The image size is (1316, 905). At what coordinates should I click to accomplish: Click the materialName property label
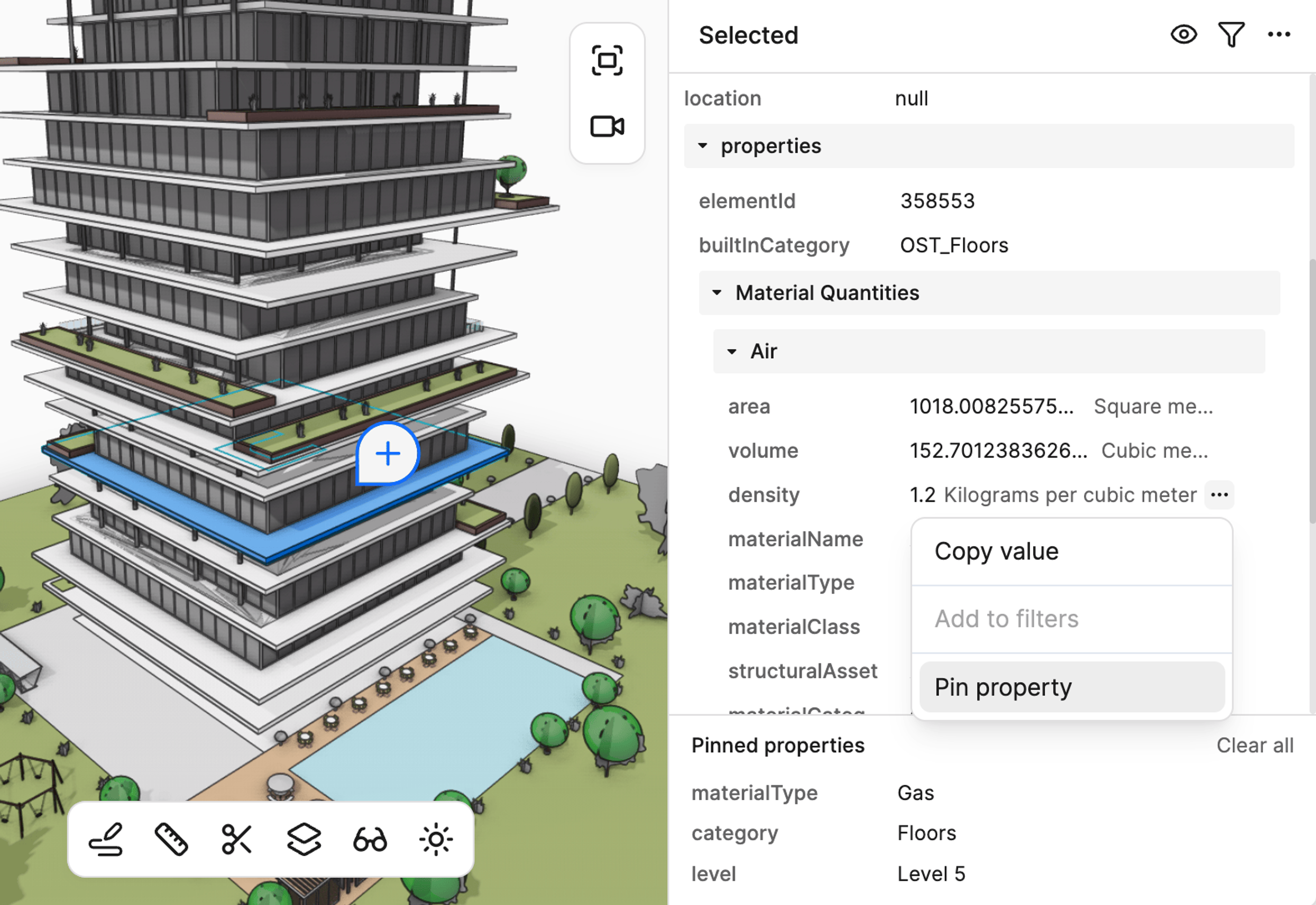click(x=795, y=538)
